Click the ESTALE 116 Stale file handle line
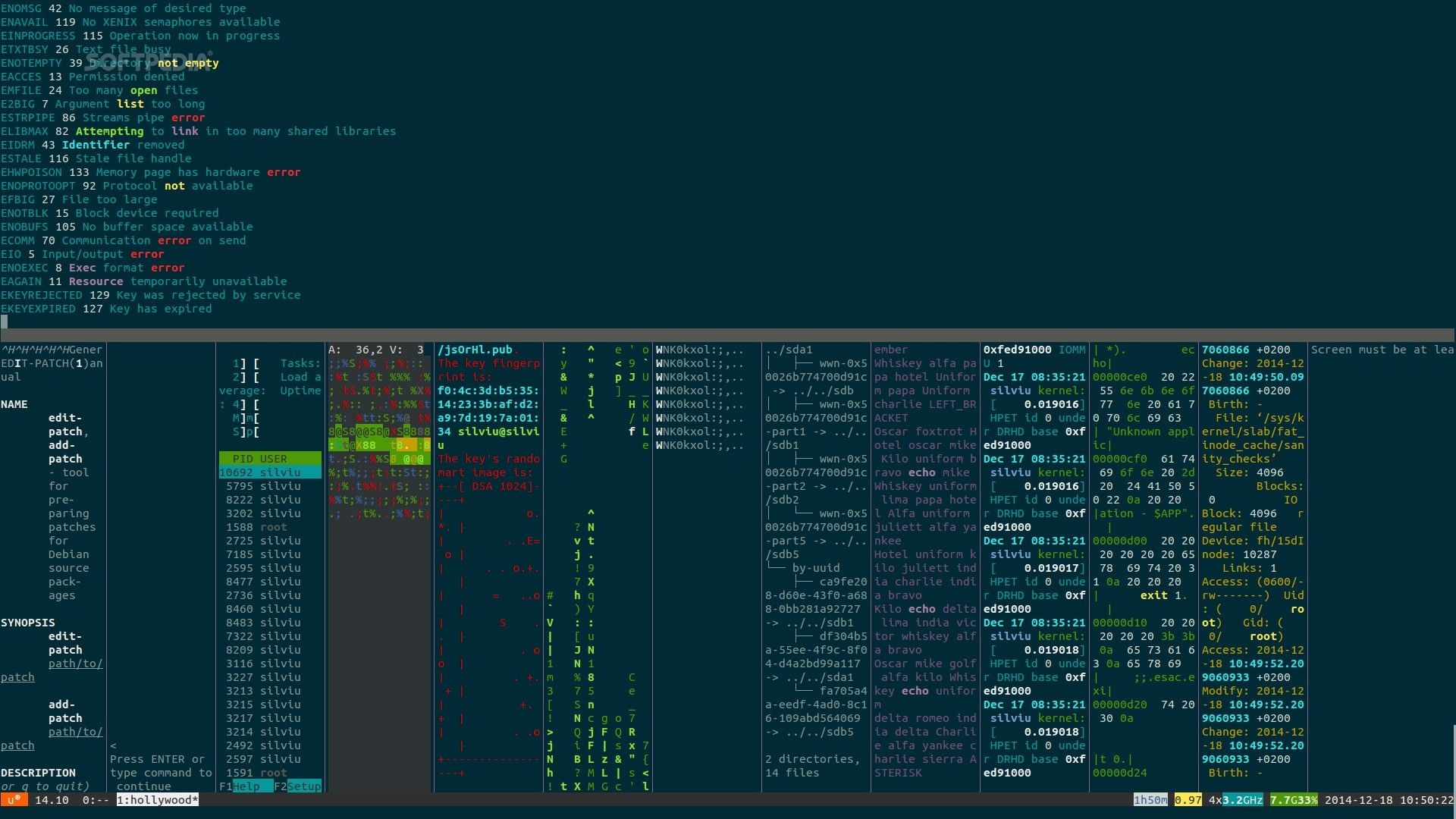This screenshot has height=819, width=1456. point(96,158)
